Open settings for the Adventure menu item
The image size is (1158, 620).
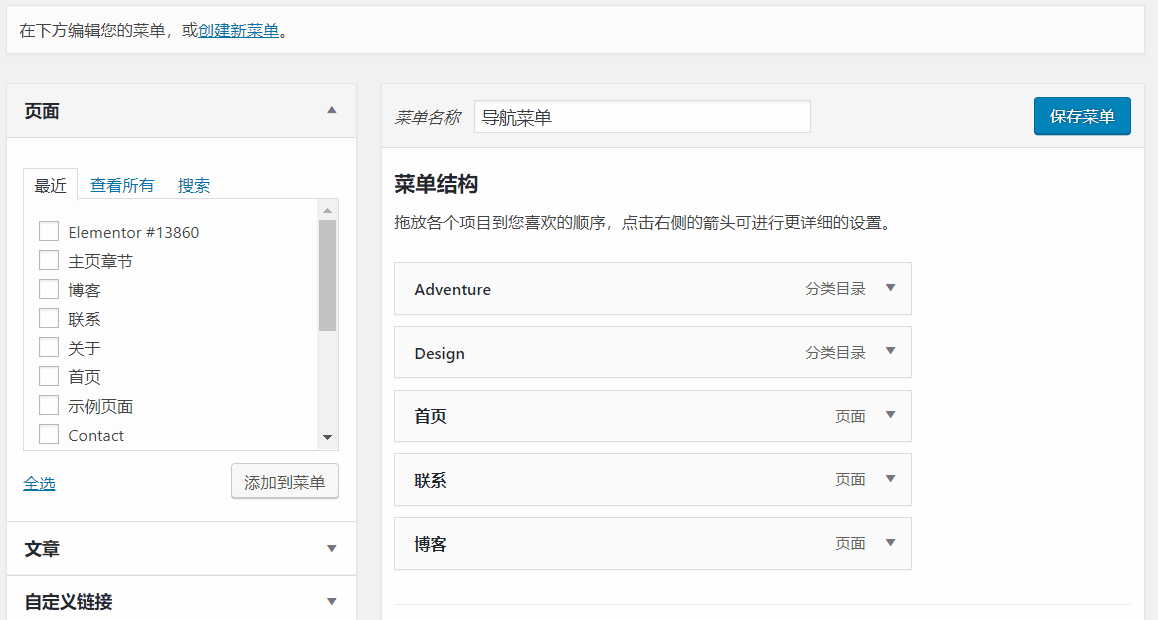click(x=890, y=288)
